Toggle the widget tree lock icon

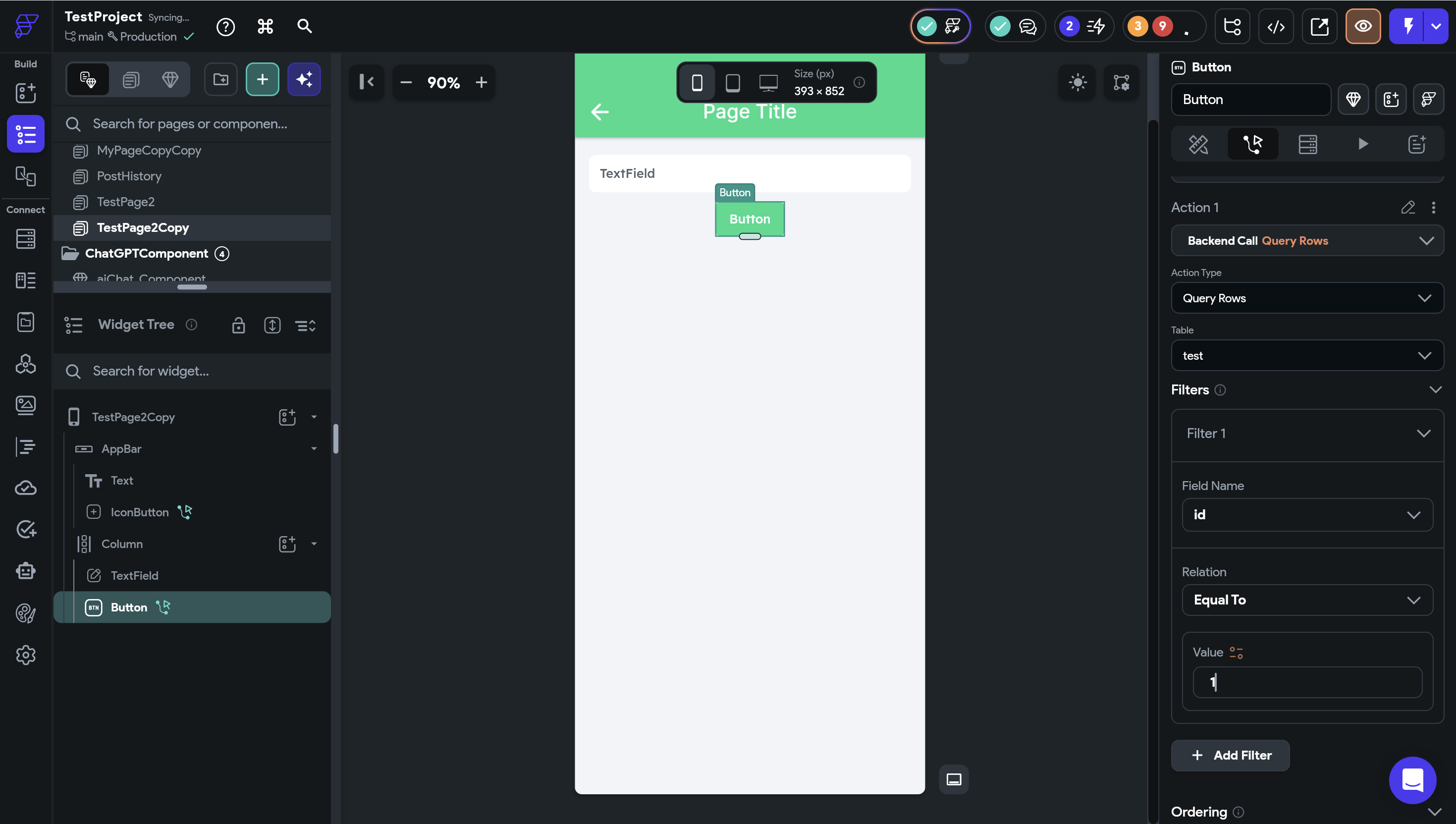238,326
